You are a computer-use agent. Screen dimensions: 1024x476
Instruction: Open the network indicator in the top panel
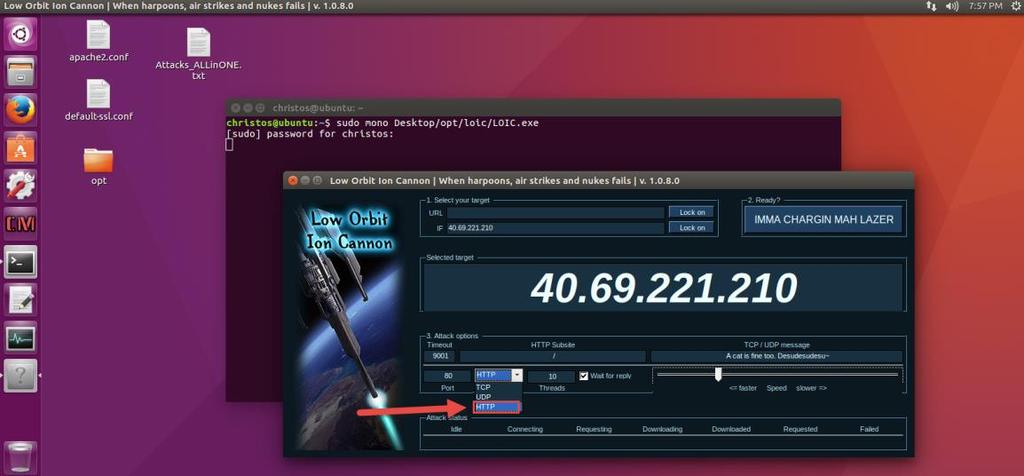[x=931, y=6]
